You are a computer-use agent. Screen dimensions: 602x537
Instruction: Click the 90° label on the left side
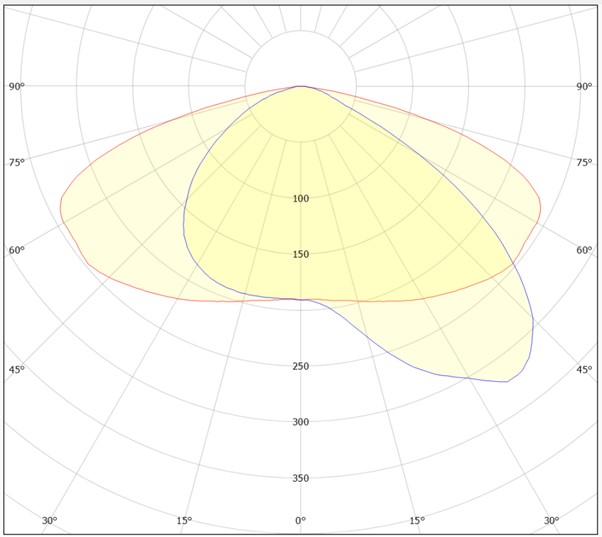pos(17,87)
